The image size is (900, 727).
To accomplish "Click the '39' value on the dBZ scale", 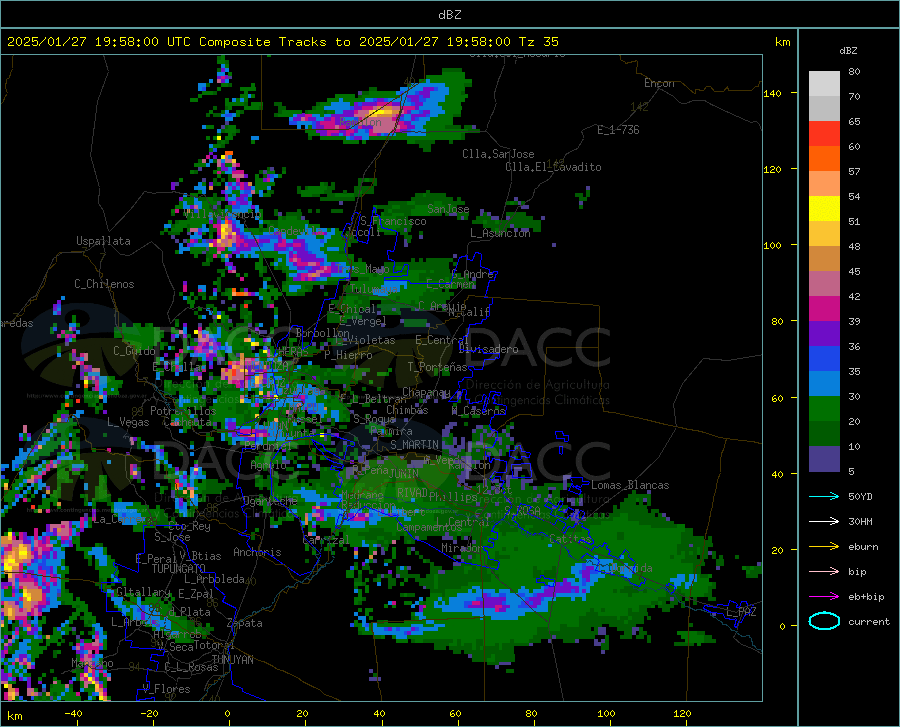I will [x=854, y=321].
